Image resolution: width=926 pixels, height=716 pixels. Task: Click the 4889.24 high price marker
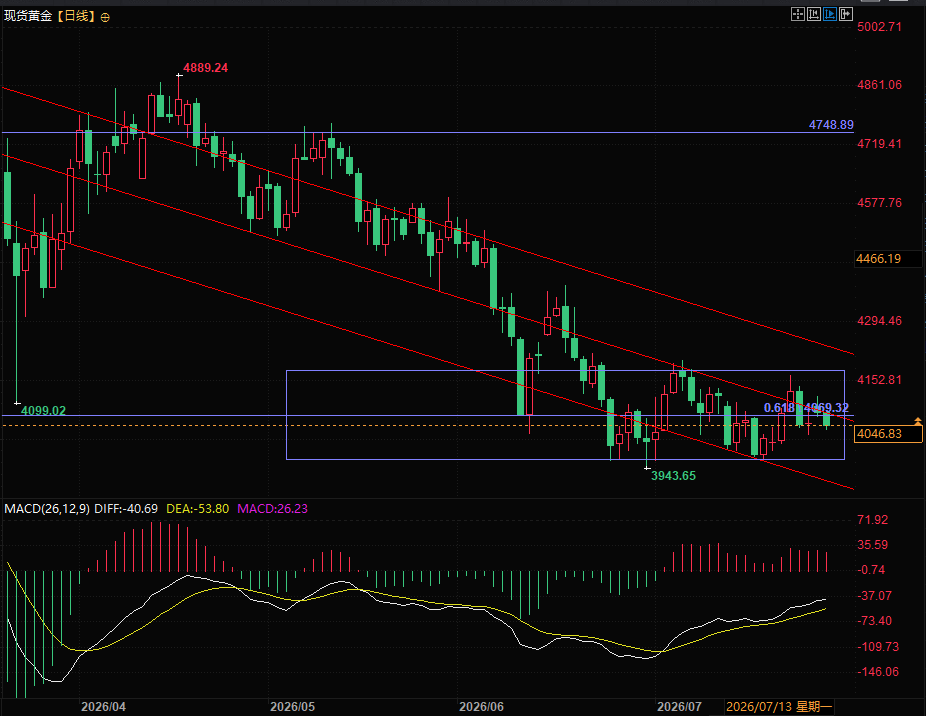point(206,68)
